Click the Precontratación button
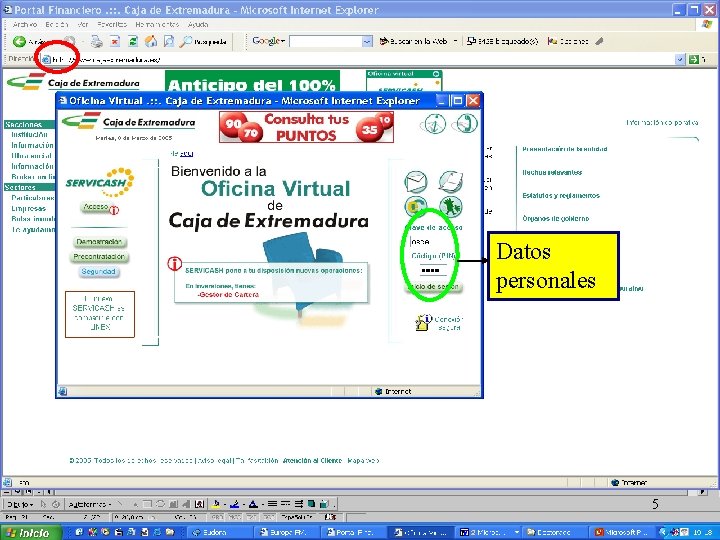Screen dimensions: 720x540 click(99, 257)
